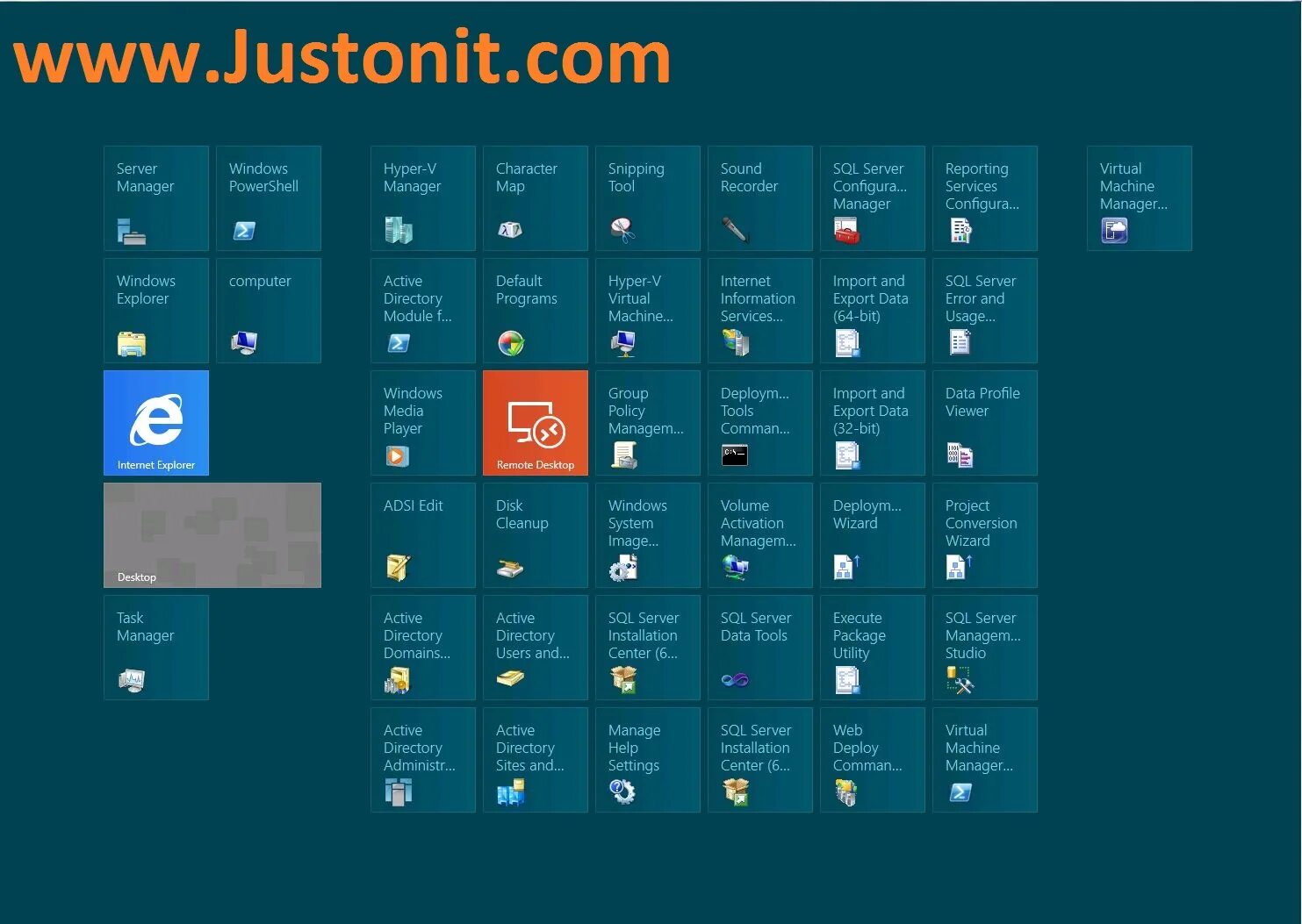Launch Hyper-V Virtual Machine Connection tile

648,311
